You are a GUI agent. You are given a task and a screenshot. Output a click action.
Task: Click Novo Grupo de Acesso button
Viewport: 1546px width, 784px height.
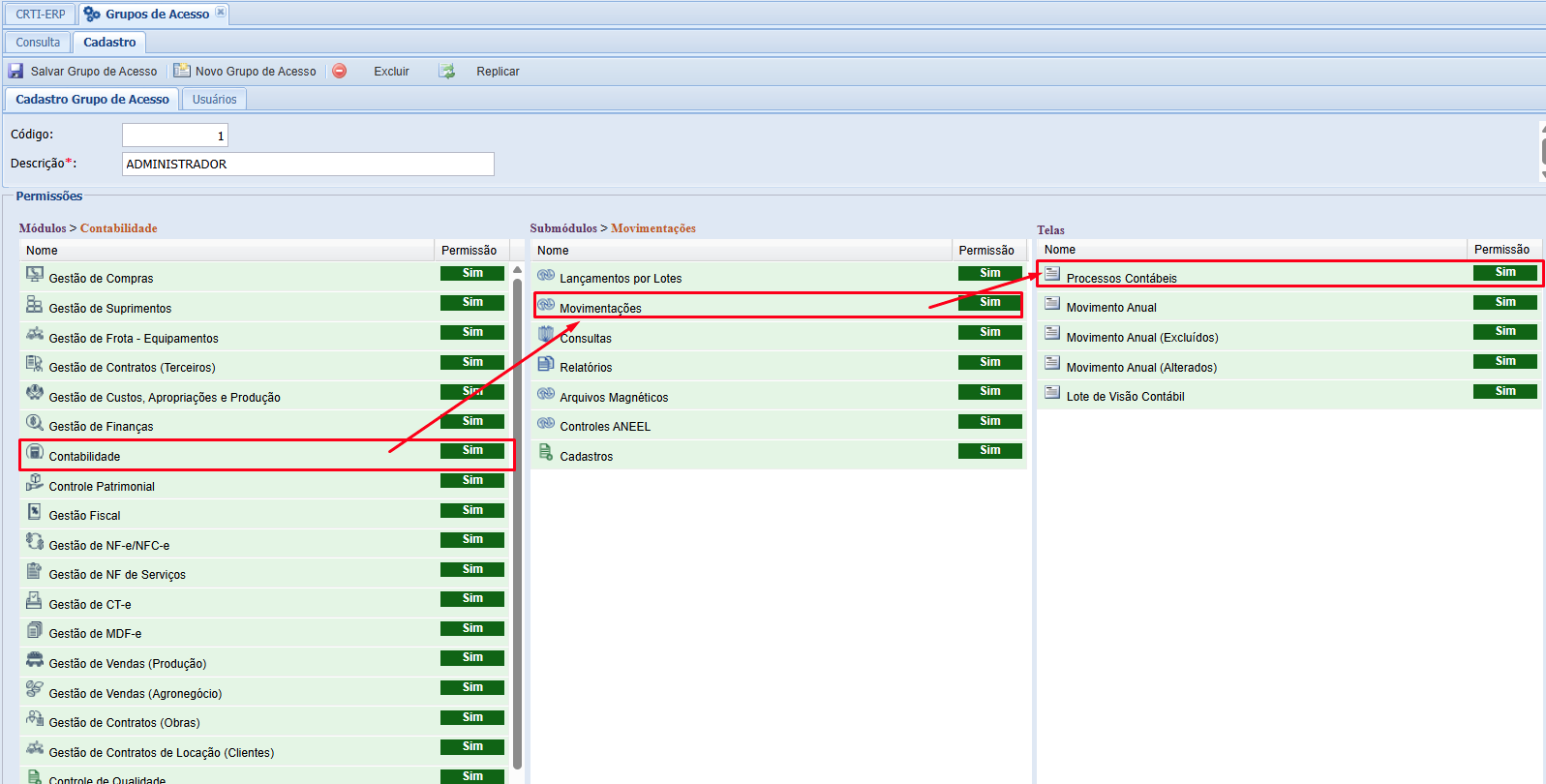pyautogui.click(x=245, y=72)
